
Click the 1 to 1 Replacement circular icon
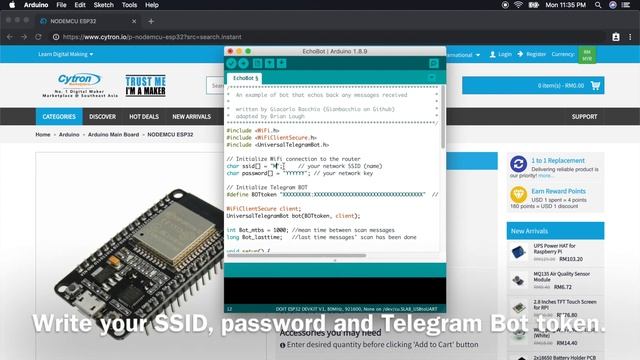pyautogui.click(x=518, y=164)
